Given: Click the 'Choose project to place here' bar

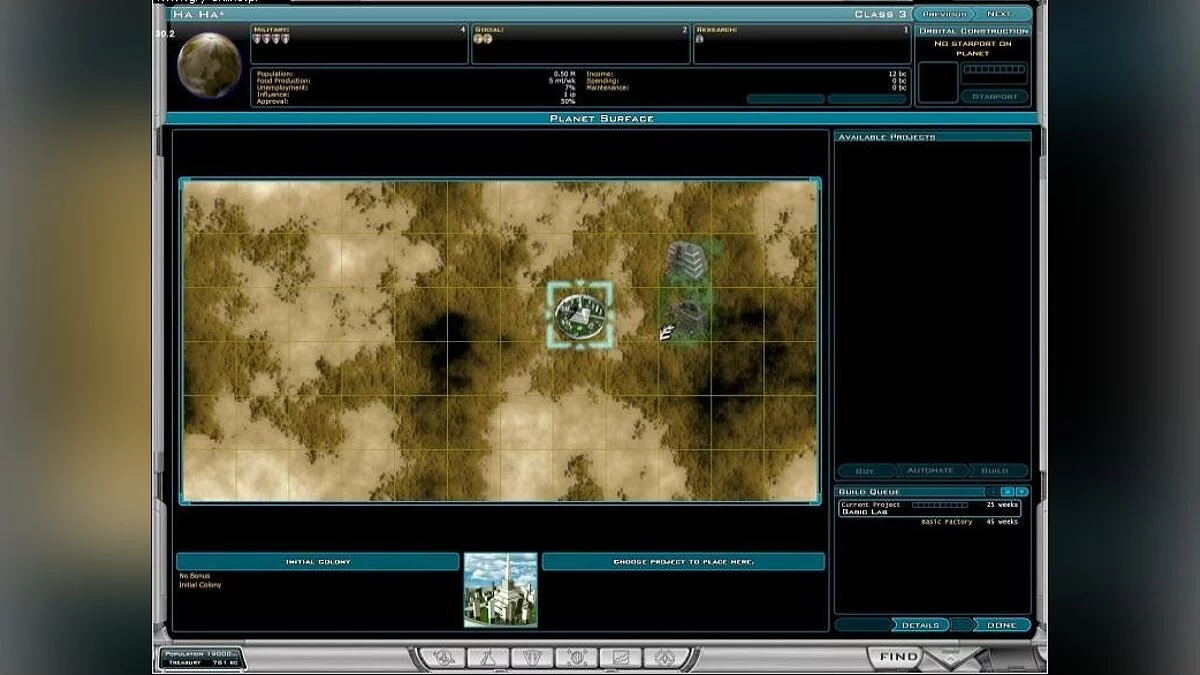Looking at the screenshot, I should [684, 562].
